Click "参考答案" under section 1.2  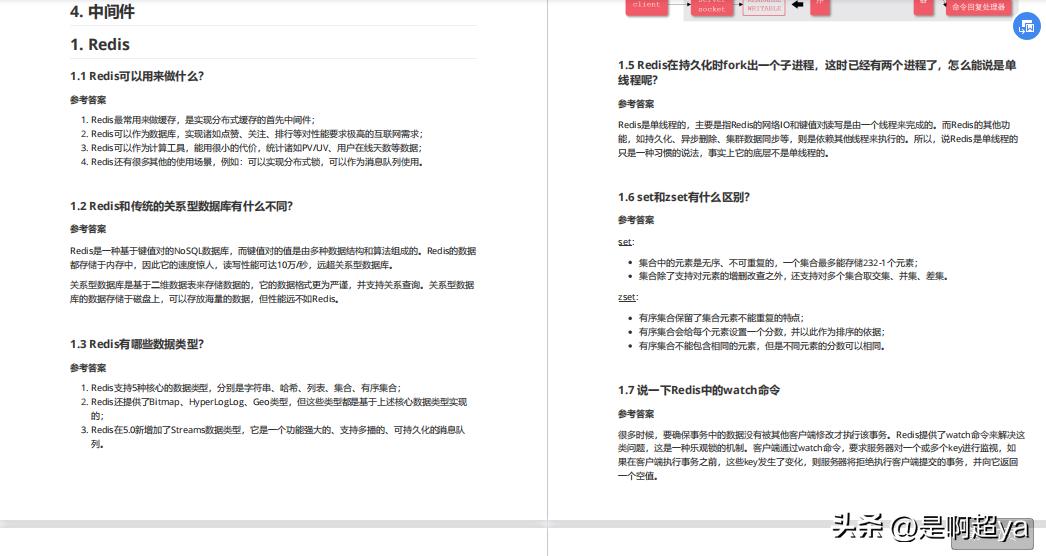(x=88, y=229)
